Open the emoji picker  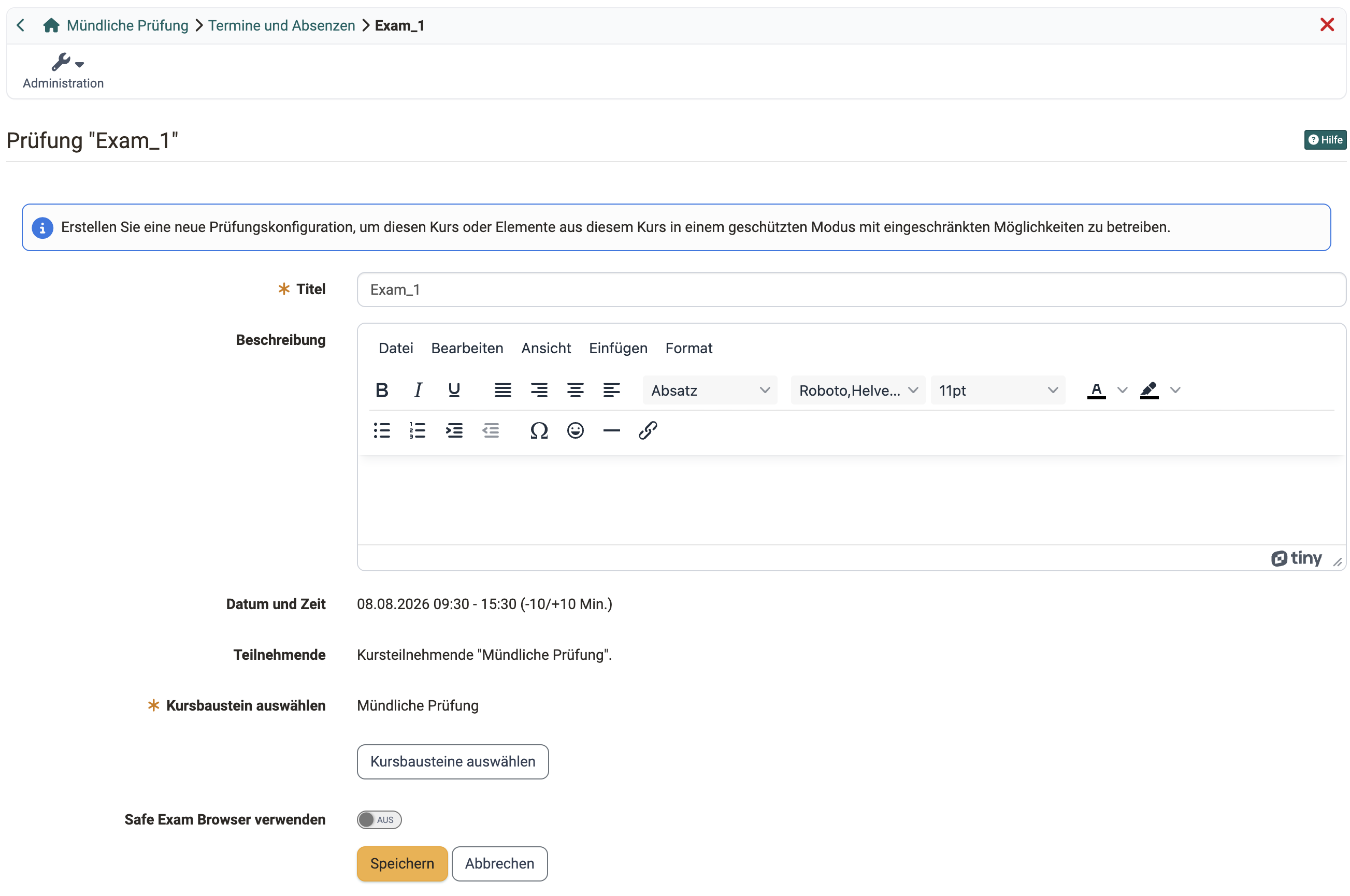point(575,430)
